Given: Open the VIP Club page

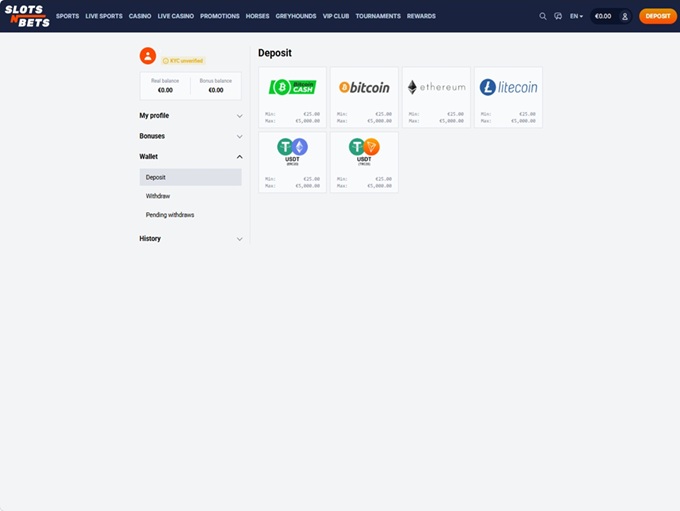Looking at the screenshot, I should pos(336,16).
